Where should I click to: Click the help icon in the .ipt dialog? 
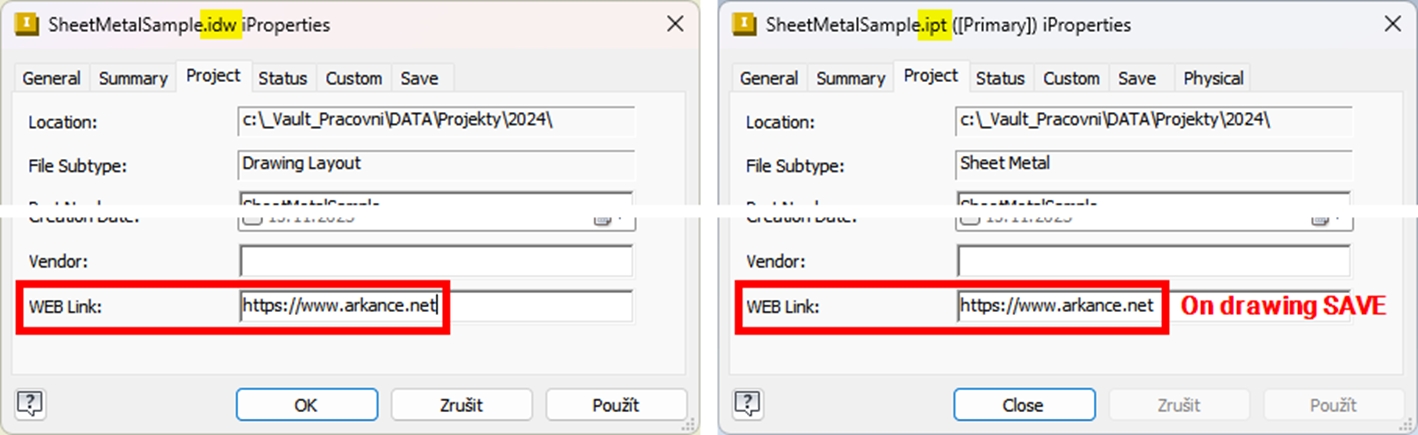click(748, 404)
